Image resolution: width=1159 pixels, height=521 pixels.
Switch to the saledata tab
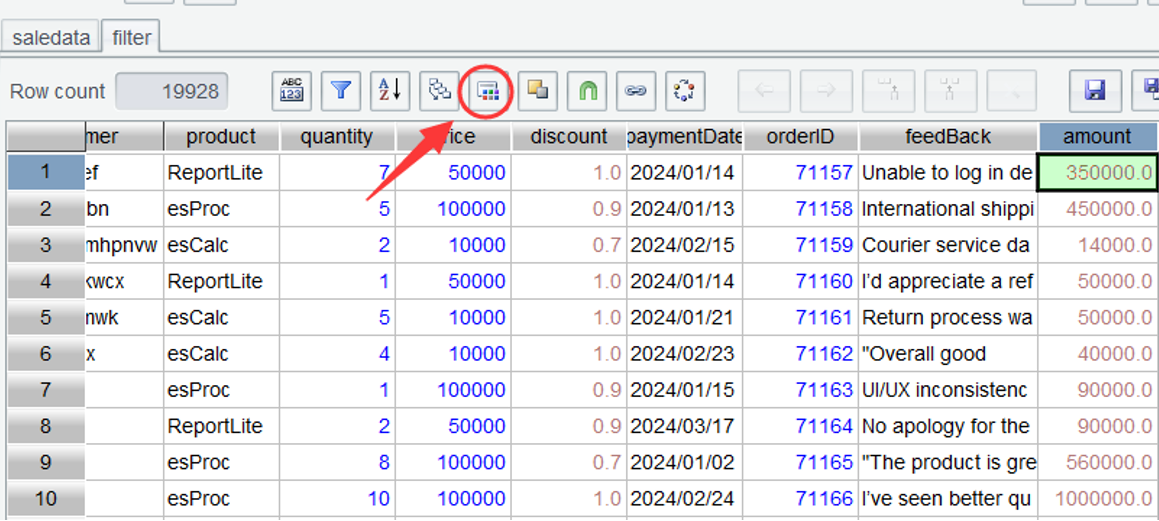pos(51,38)
